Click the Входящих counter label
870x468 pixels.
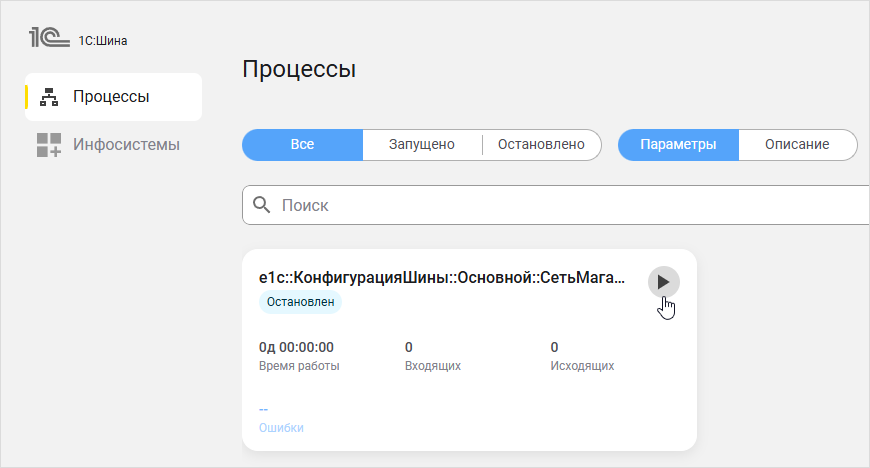pyautogui.click(x=433, y=366)
